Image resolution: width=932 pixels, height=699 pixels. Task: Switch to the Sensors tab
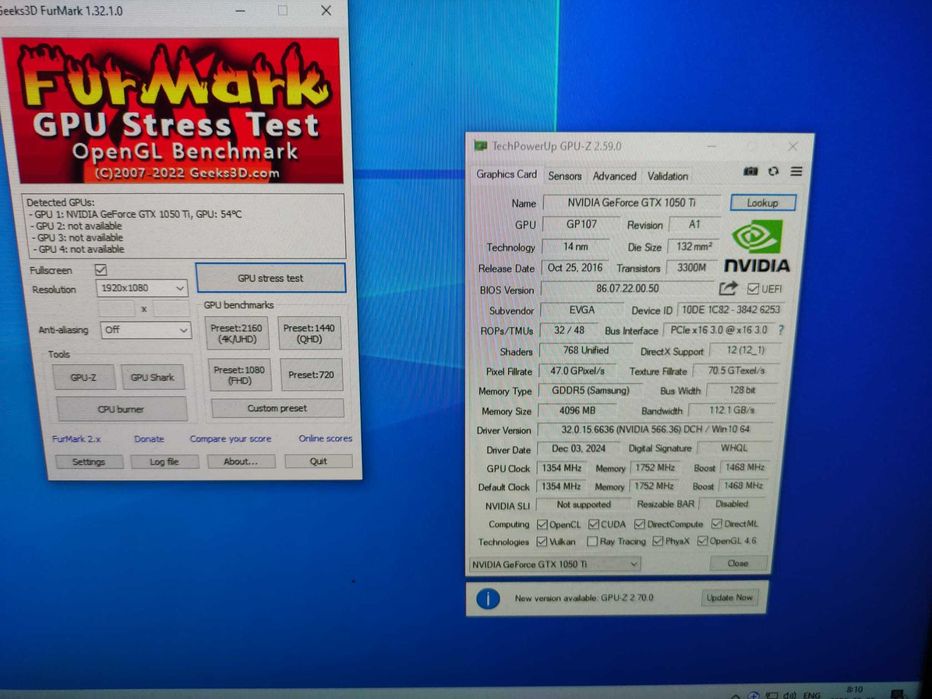click(565, 176)
